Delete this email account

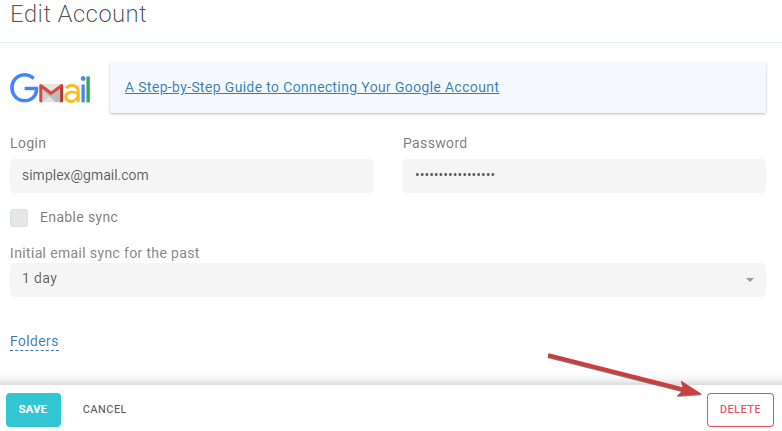point(740,410)
